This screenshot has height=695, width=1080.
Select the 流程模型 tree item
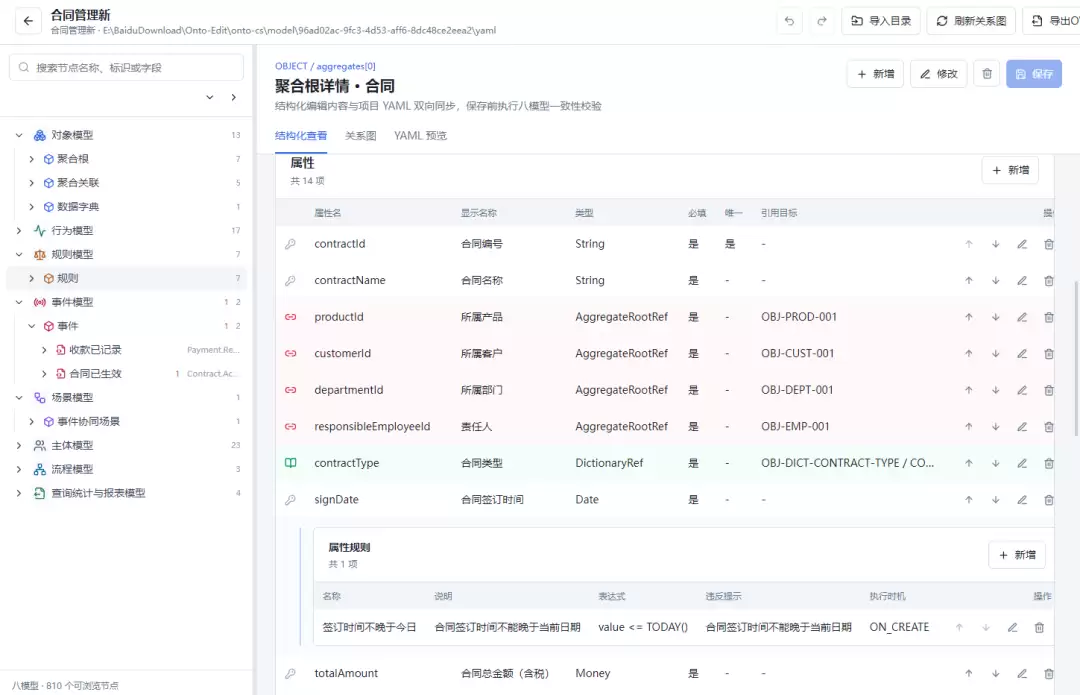(x=127, y=469)
